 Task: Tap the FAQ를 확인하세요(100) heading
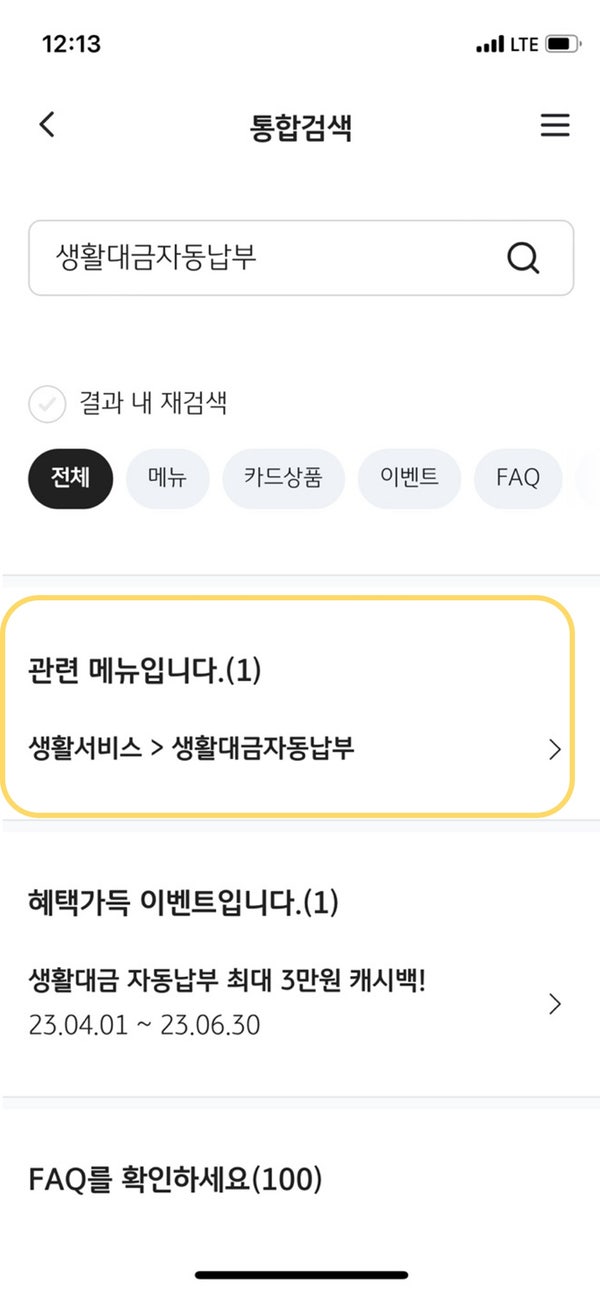coord(176,1181)
